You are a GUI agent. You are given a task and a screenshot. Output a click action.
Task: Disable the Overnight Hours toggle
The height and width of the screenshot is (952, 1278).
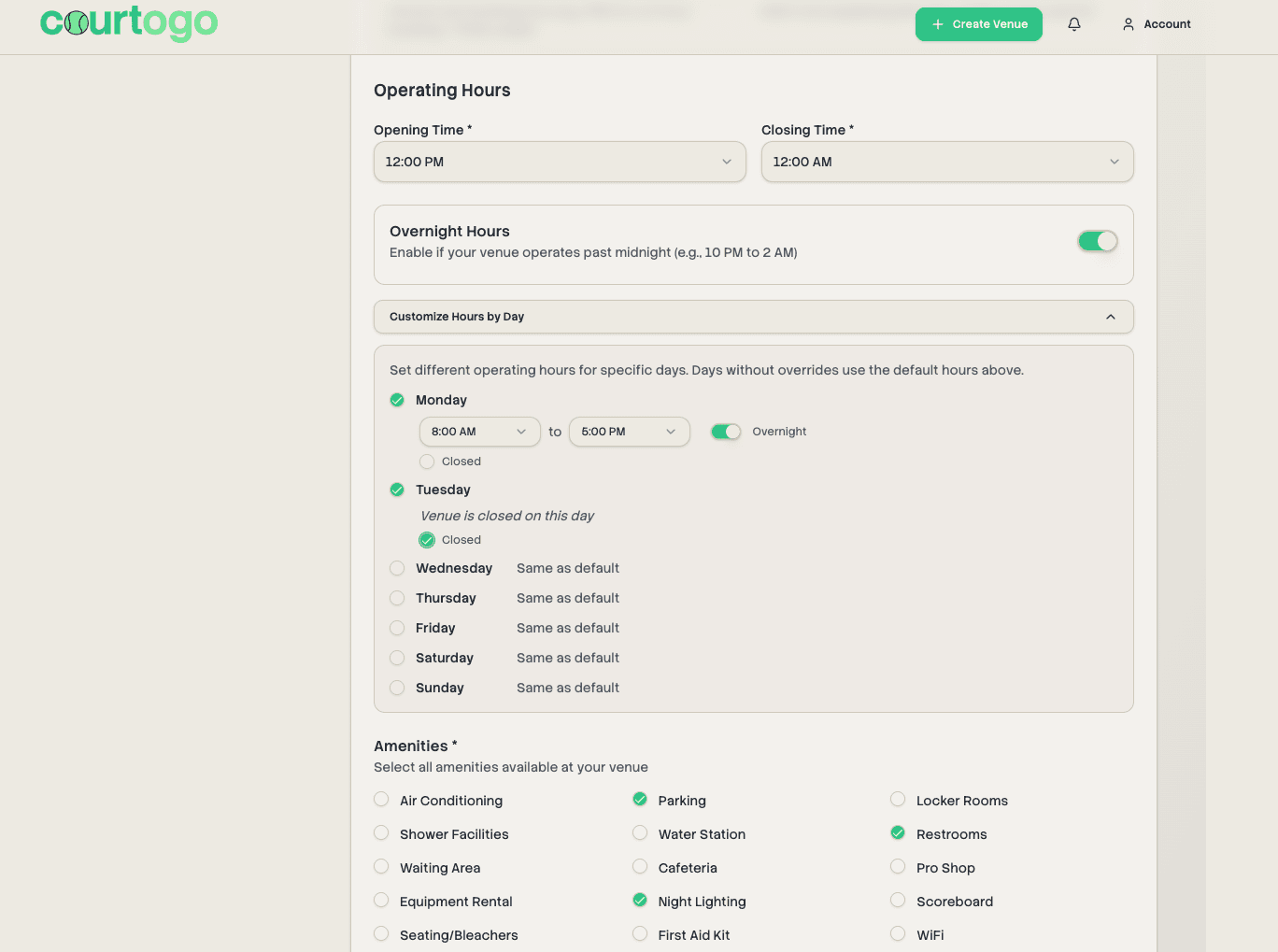click(x=1097, y=241)
